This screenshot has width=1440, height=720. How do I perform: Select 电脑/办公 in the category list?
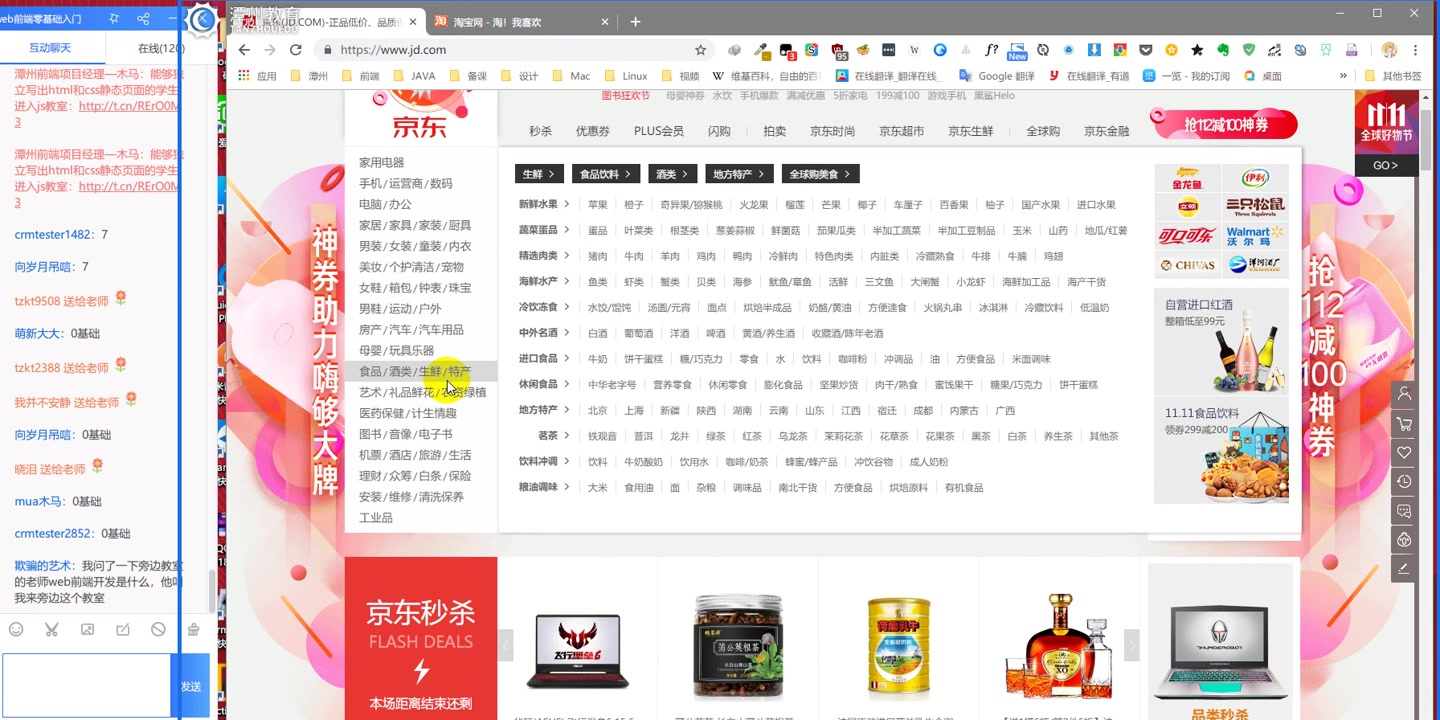(385, 204)
